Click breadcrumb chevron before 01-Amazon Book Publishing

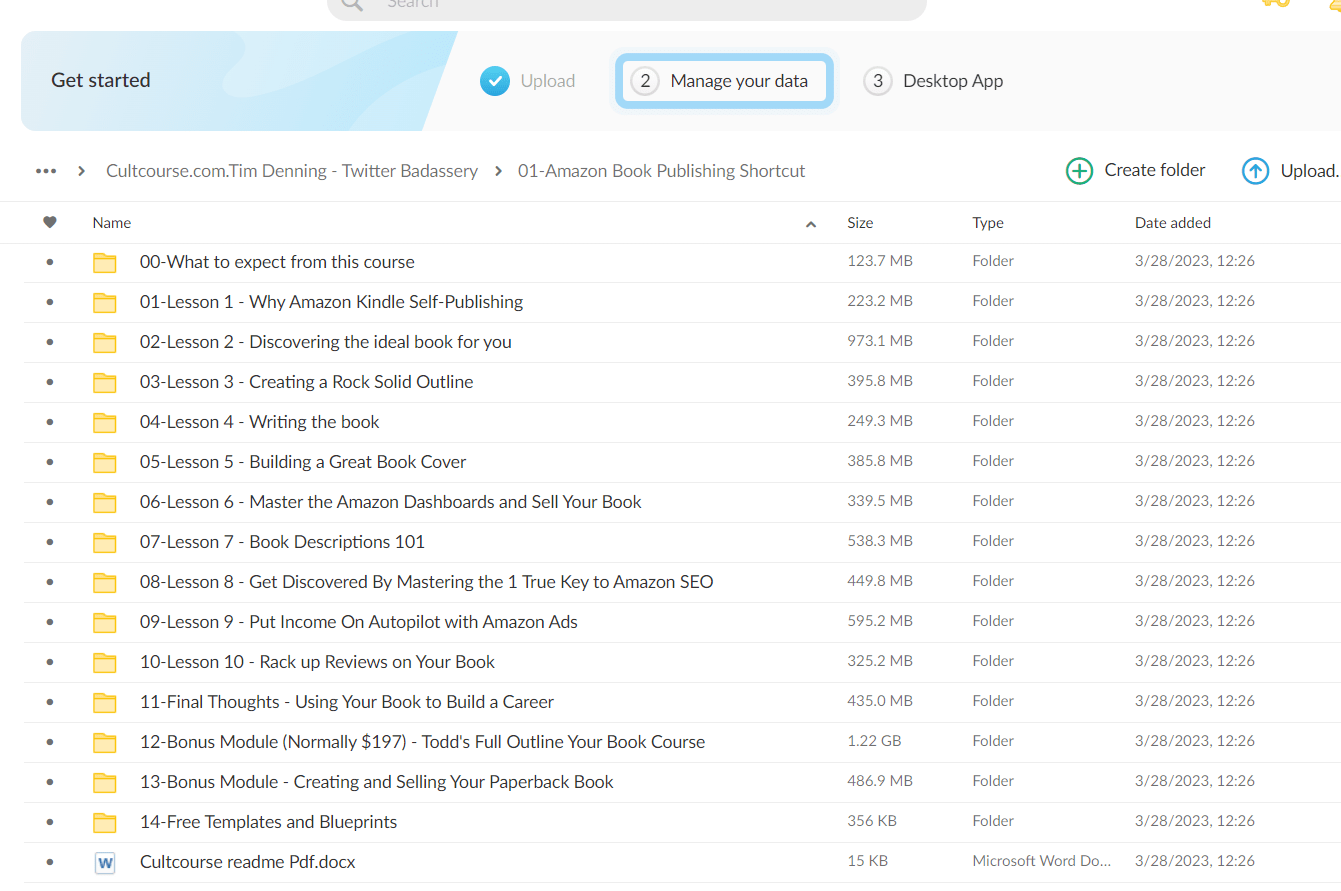pyautogui.click(x=498, y=171)
